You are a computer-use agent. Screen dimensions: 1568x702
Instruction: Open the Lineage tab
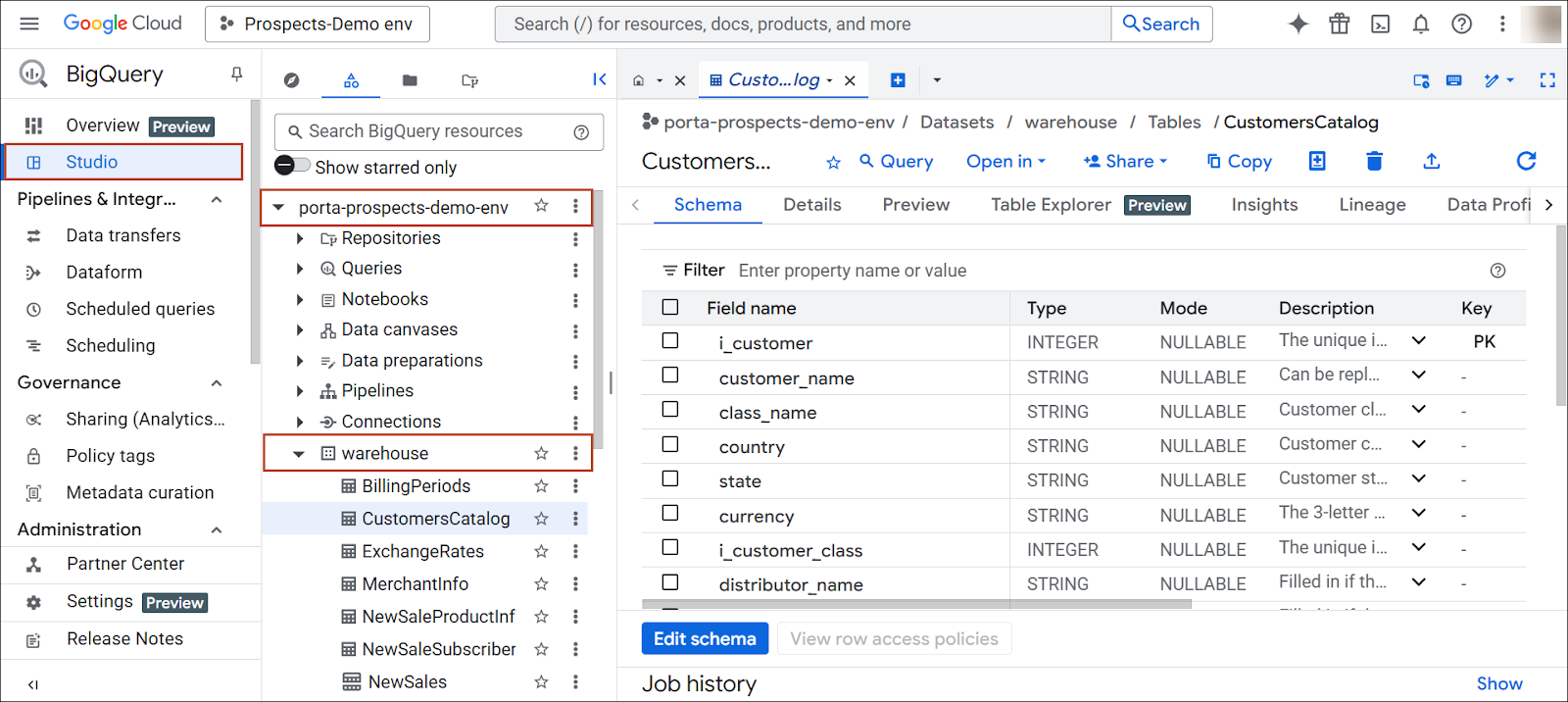pos(1372,205)
